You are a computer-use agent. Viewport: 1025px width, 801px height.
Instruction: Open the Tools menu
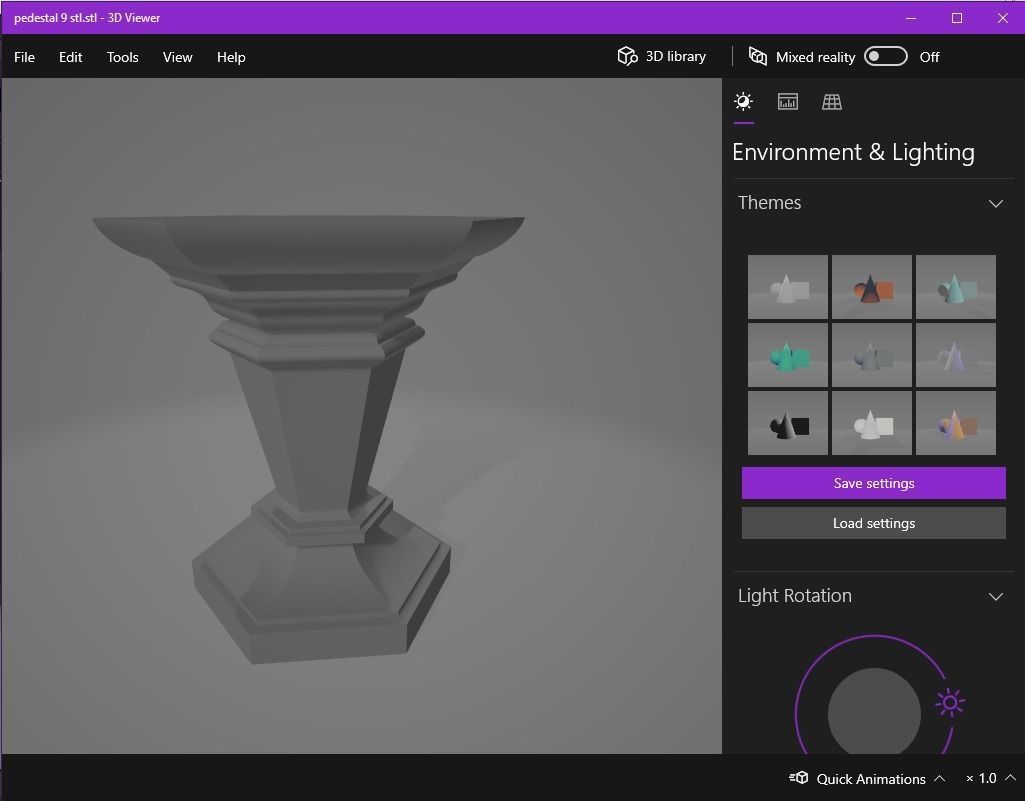click(122, 57)
